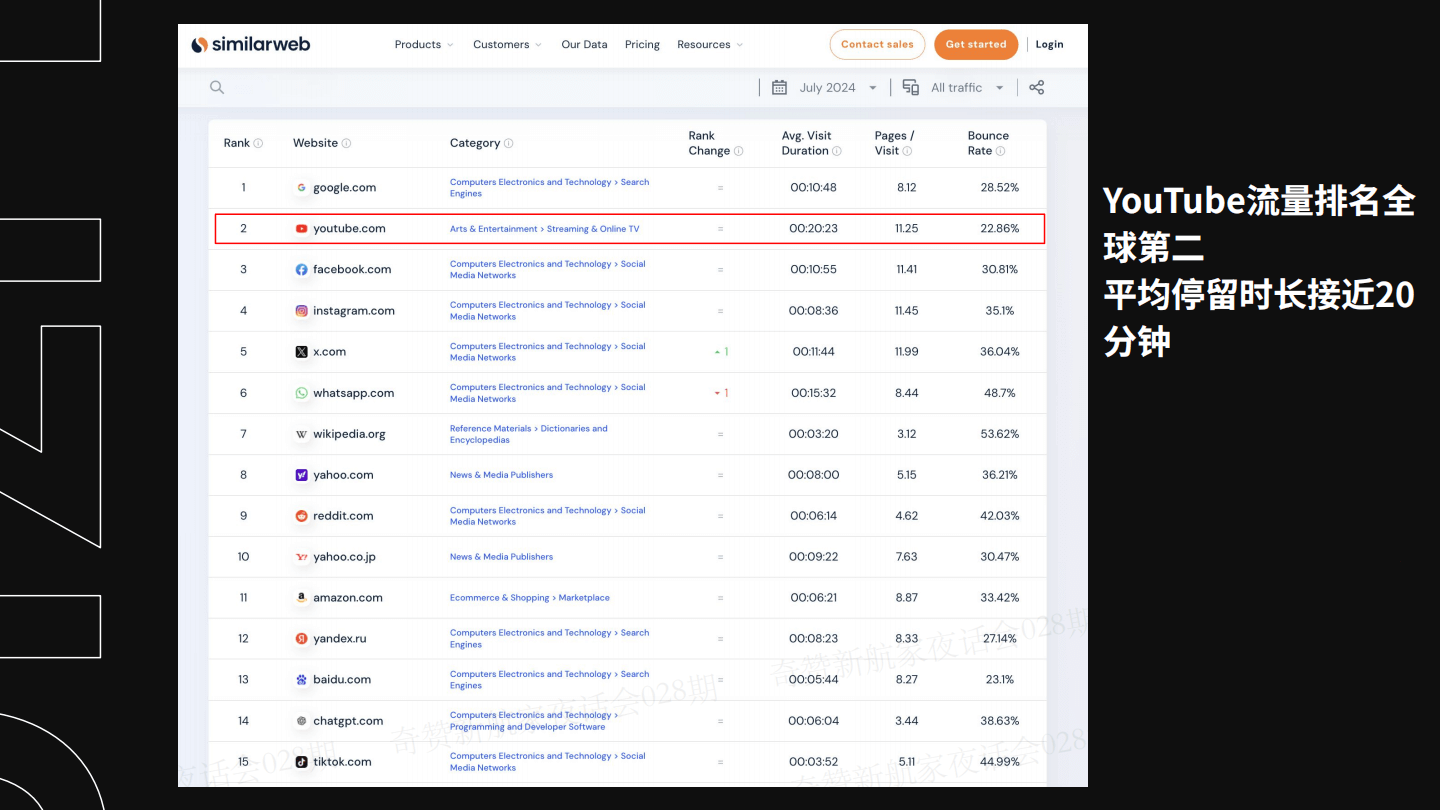Open the All traffic dropdown

tap(967, 87)
